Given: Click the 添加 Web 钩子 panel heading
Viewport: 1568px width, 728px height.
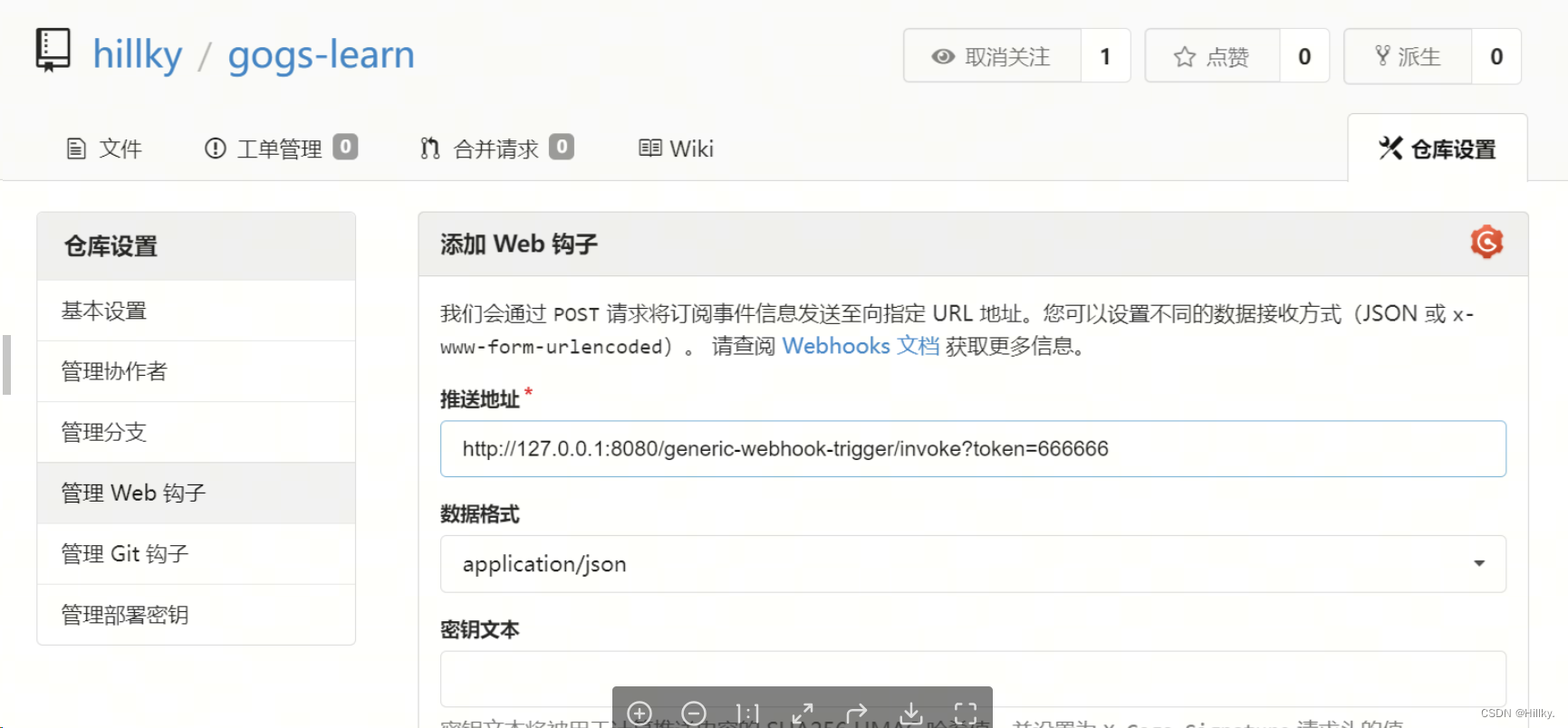Looking at the screenshot, I should point(519,244).
